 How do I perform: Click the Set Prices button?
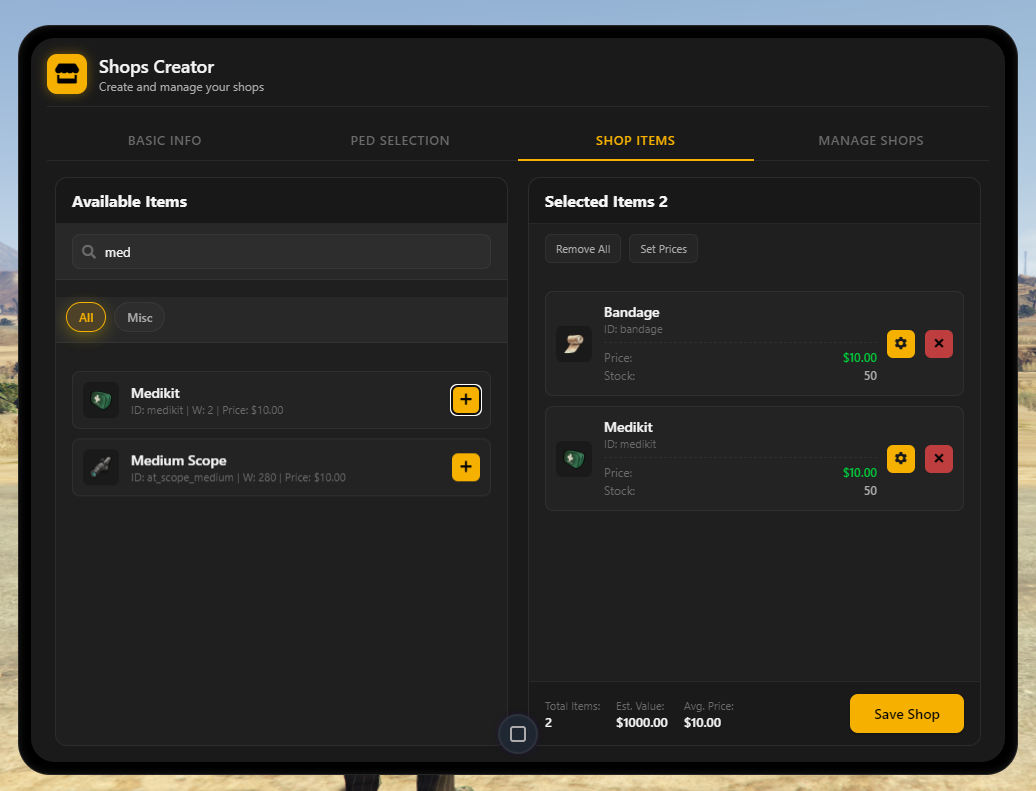click(x=663, y=249)
